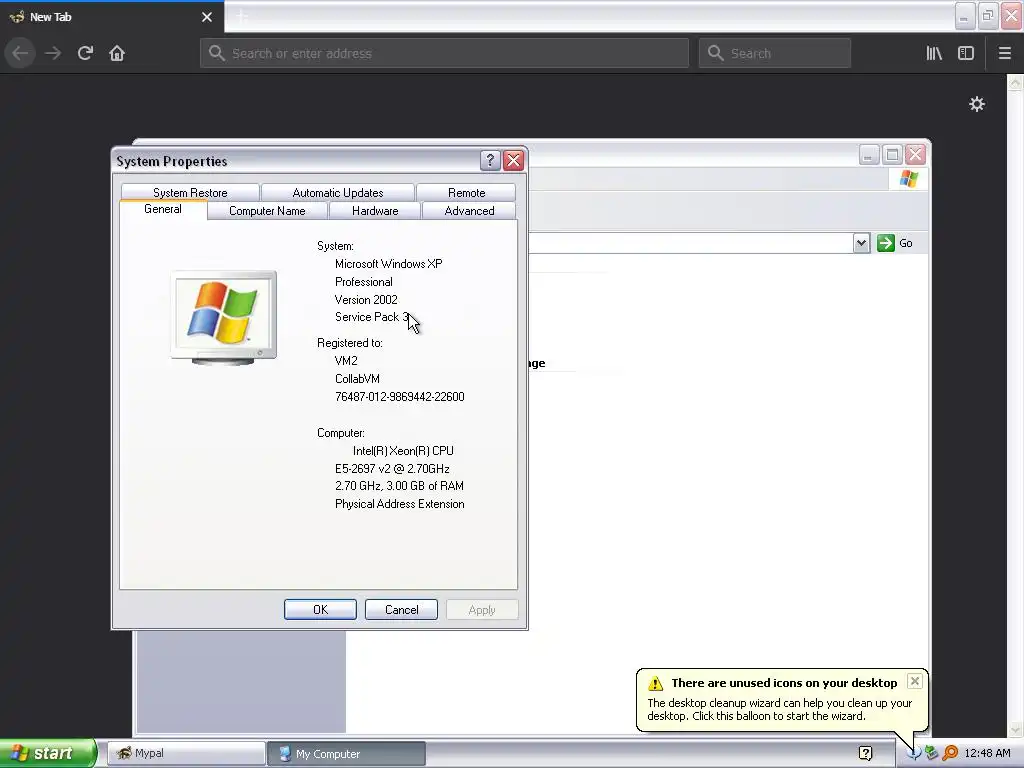Close the desktop cleanup balloon
The height and width of the screenshot is (768, 1024).
click(x=915, y=681)
